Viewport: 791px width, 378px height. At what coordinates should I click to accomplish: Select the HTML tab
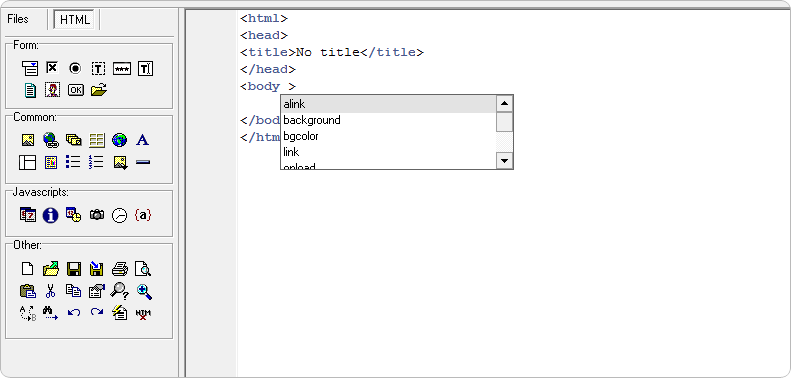tap(75, 20)
